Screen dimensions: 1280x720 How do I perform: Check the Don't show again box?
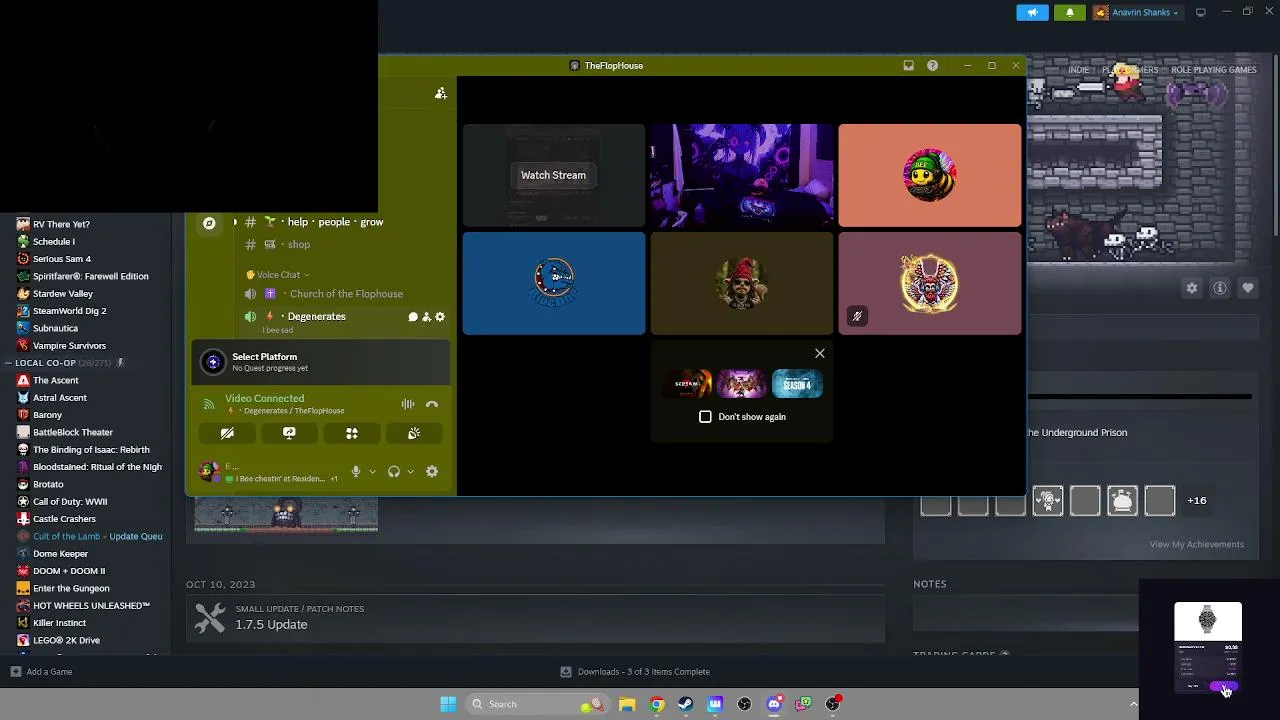(x=705, y=417)
